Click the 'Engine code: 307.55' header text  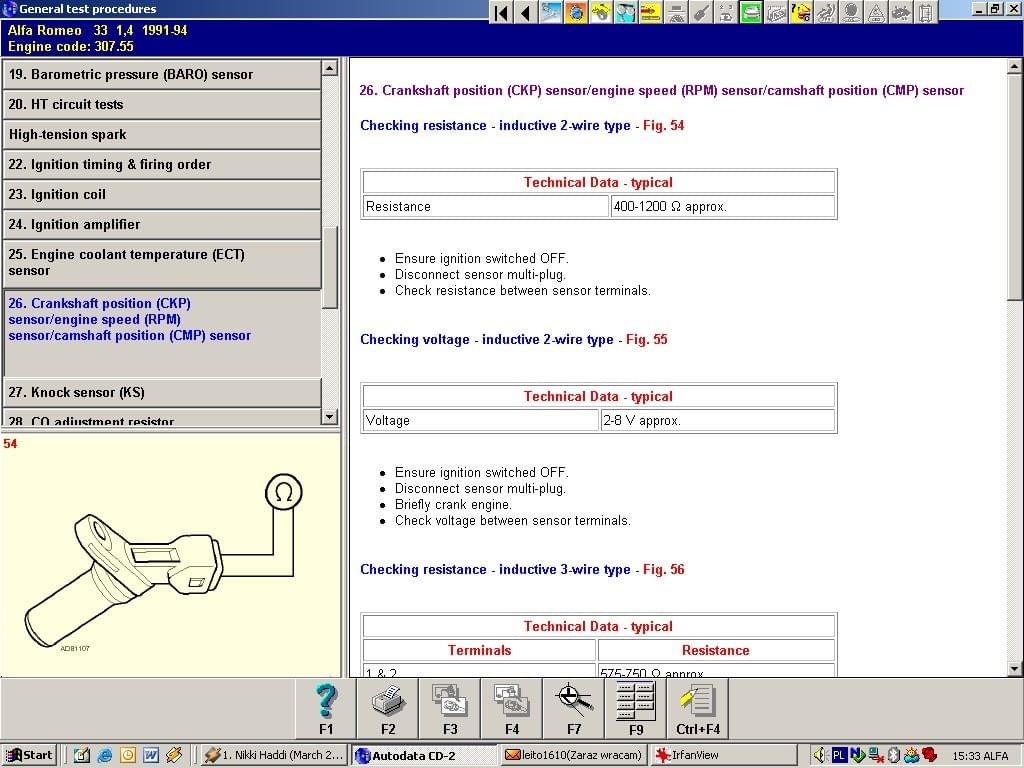71,46
